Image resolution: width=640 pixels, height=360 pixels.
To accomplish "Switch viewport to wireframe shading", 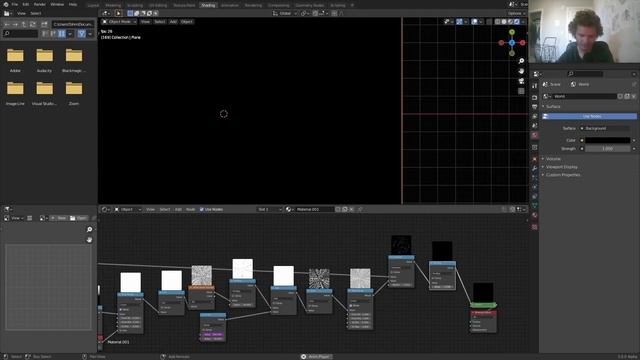I will pos(498,22).
